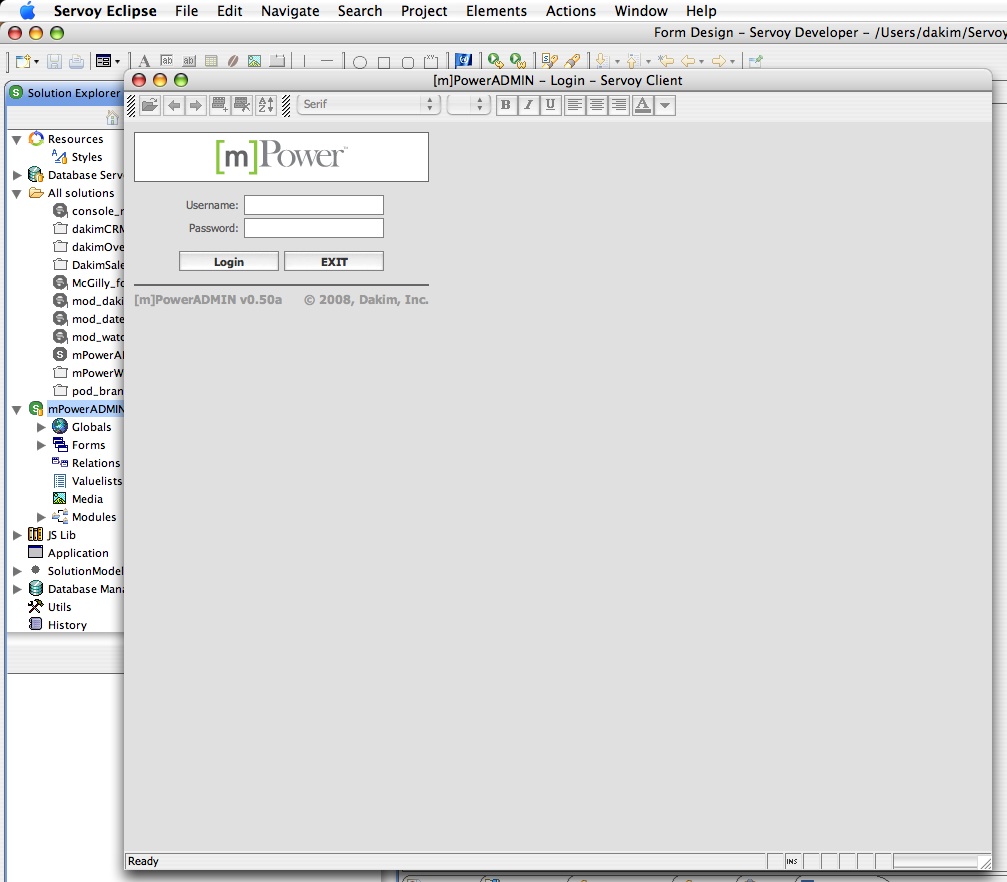The width and height of the screenshot is (1007, 882).
Task: Click the home icon in Solution Explorer
Action: (112, 118)
